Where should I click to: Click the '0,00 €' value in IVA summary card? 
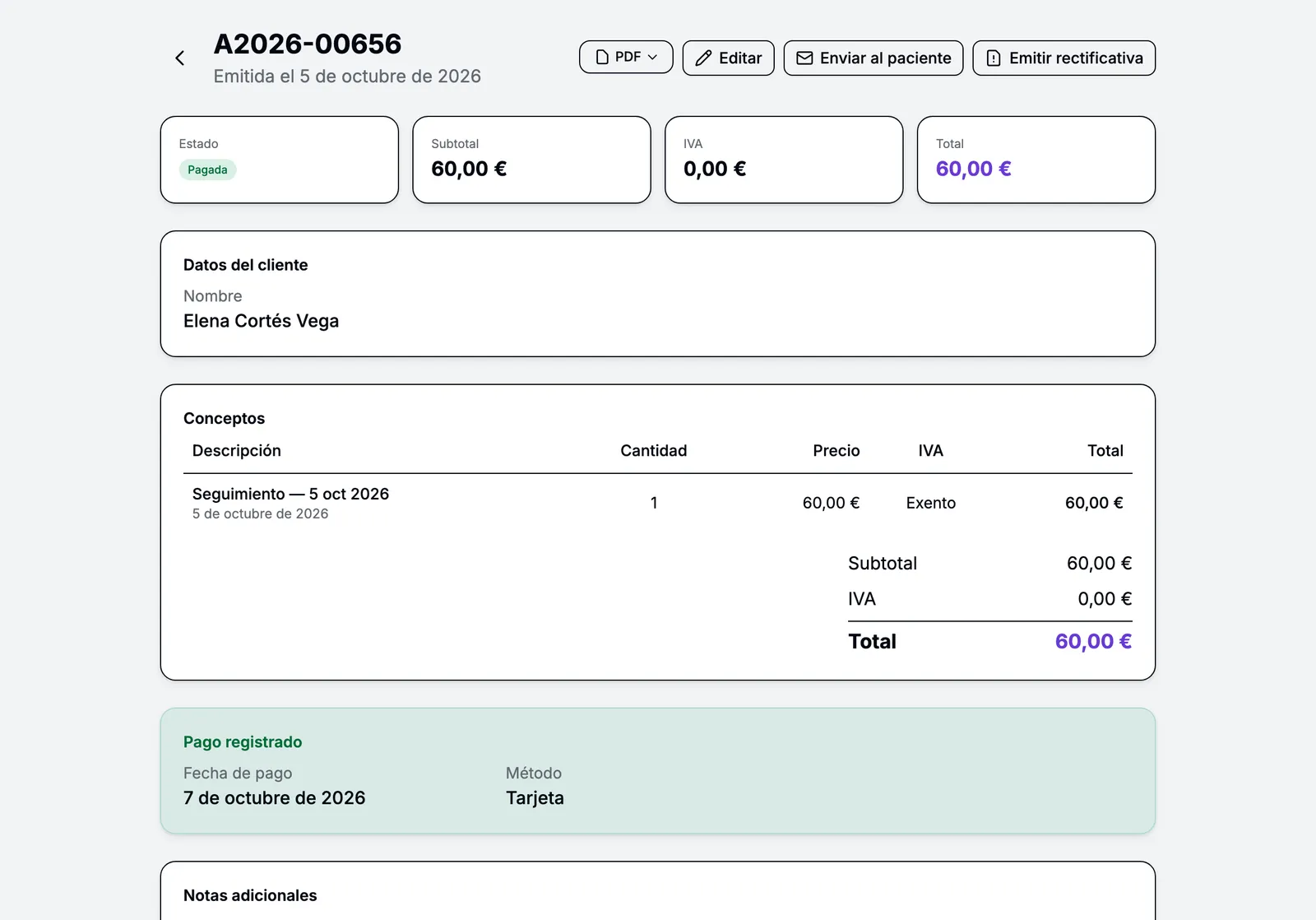[715, 169]
